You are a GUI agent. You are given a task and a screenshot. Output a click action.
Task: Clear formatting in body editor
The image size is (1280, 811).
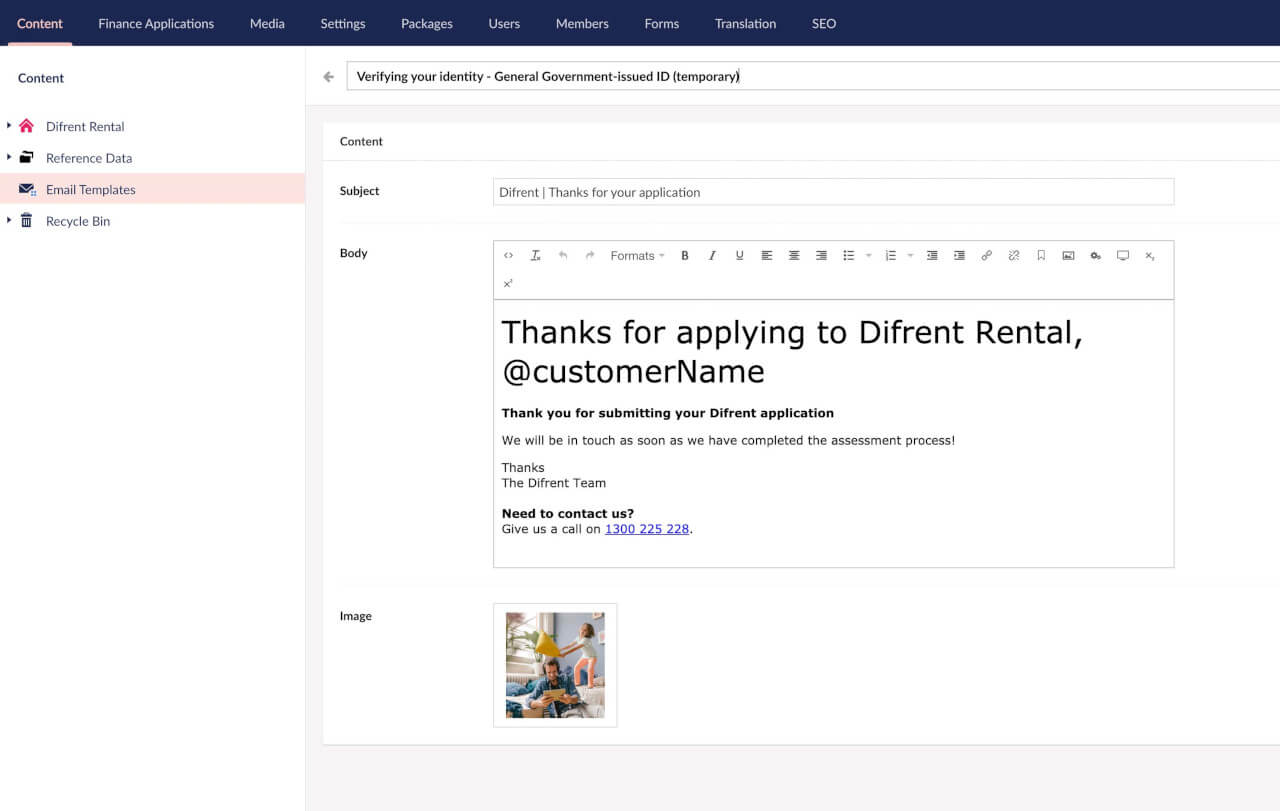535,256
